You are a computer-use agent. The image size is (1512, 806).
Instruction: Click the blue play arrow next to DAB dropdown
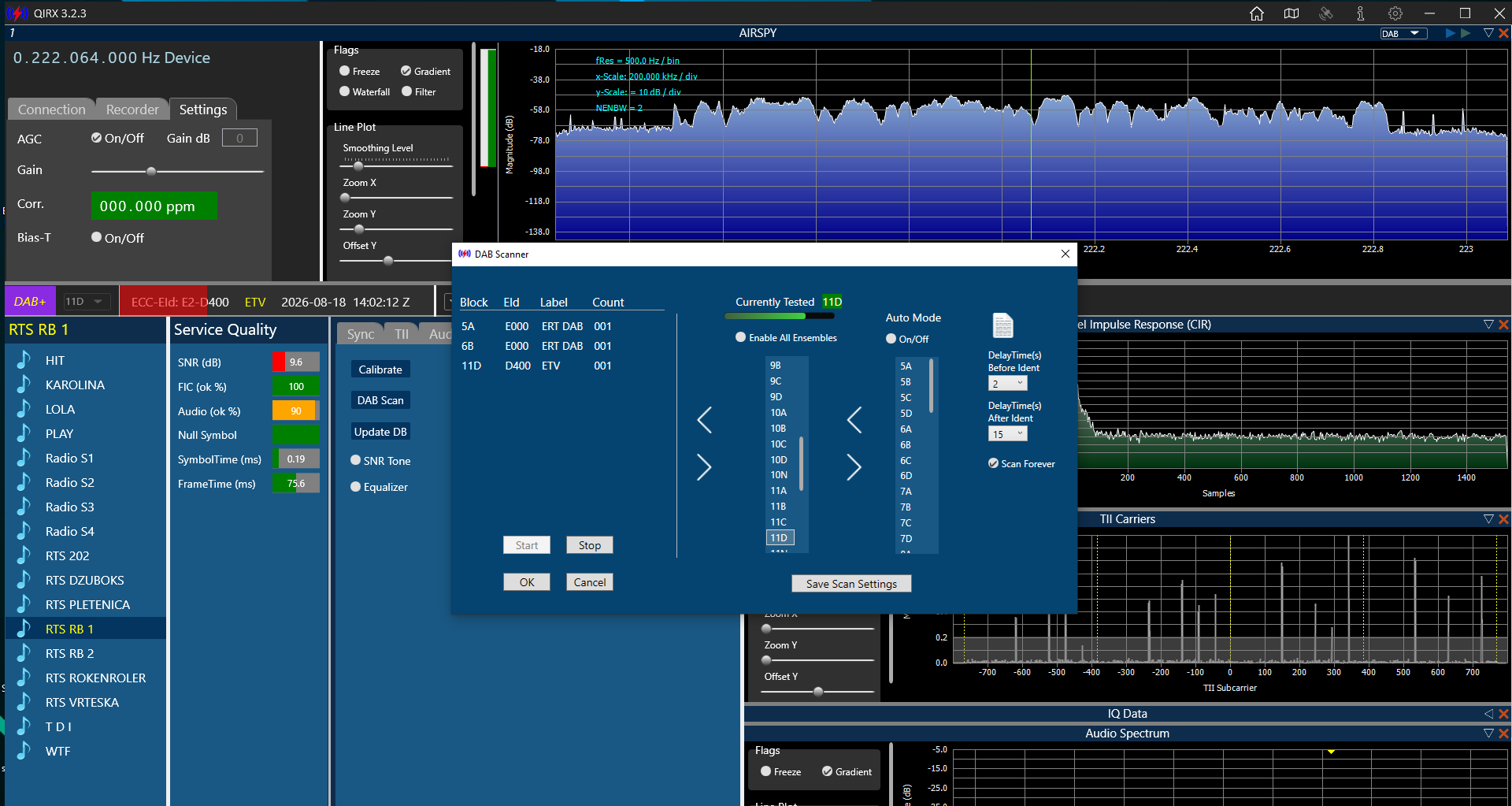tap(1450, 33)
